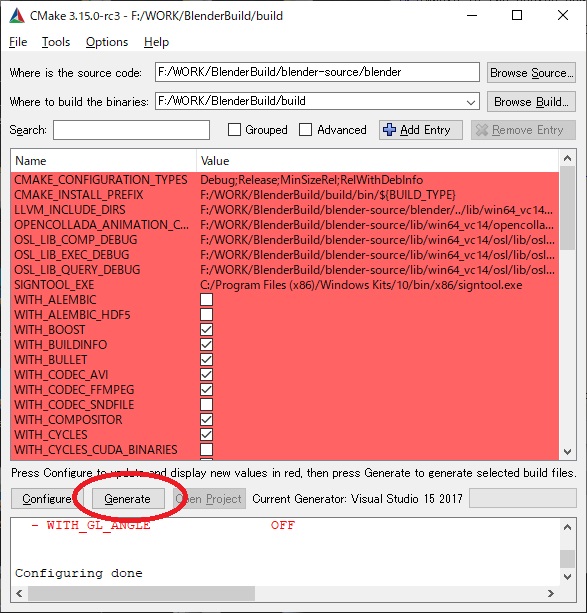The width and height of the screenshot is (587, 613).
Task: Toggle WITH_CODEC_FFMPEG checkbox
Action: pos(206,389)
